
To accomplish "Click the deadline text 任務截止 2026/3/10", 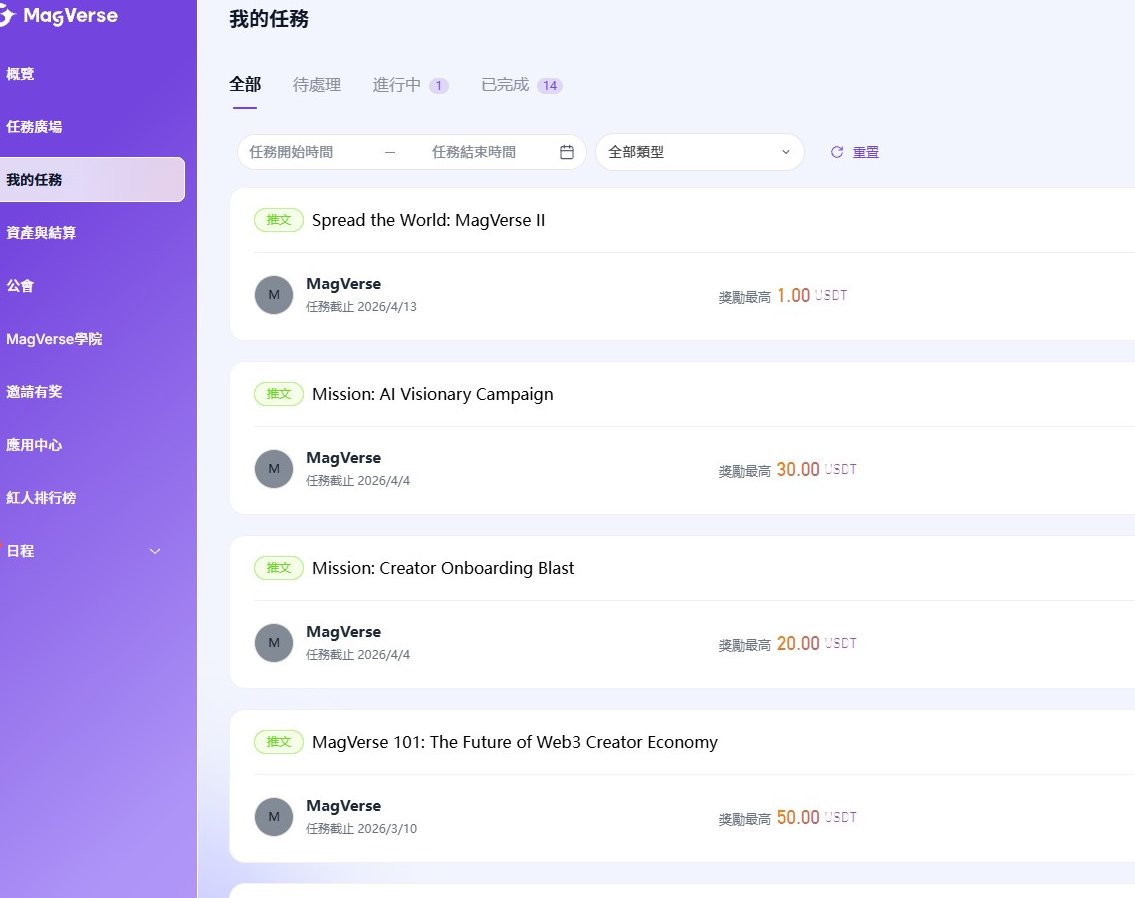I will coord(361,828).
